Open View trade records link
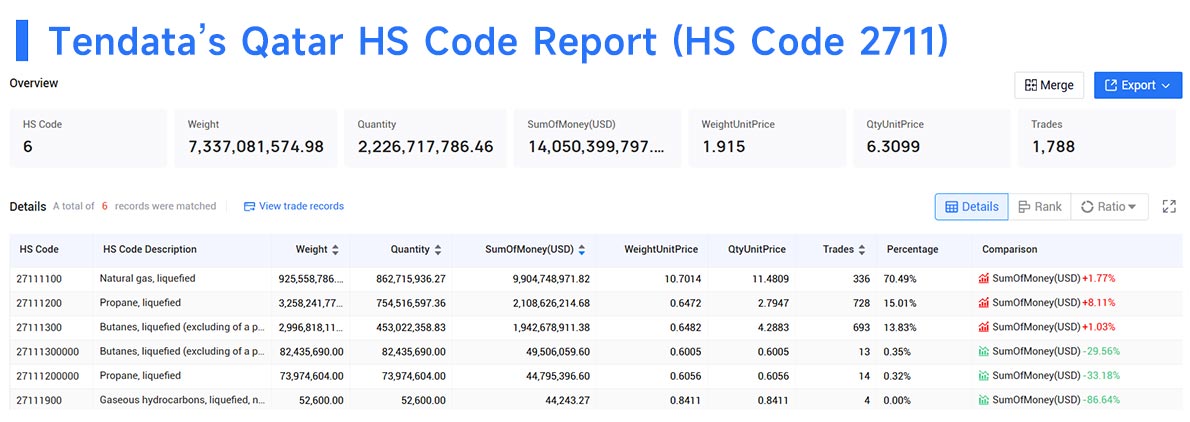The height and width of the screenshot is (422, 1190). tap(301, 206)
